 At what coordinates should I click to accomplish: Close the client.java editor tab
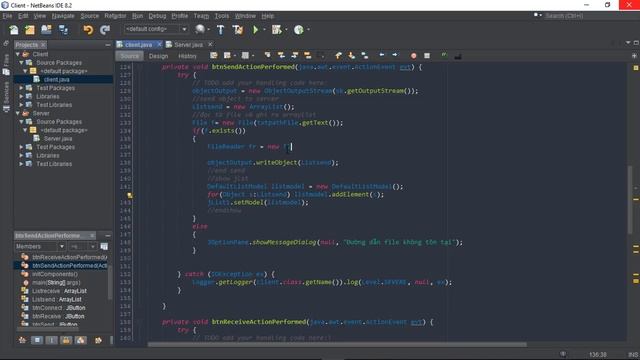point(159,44)
